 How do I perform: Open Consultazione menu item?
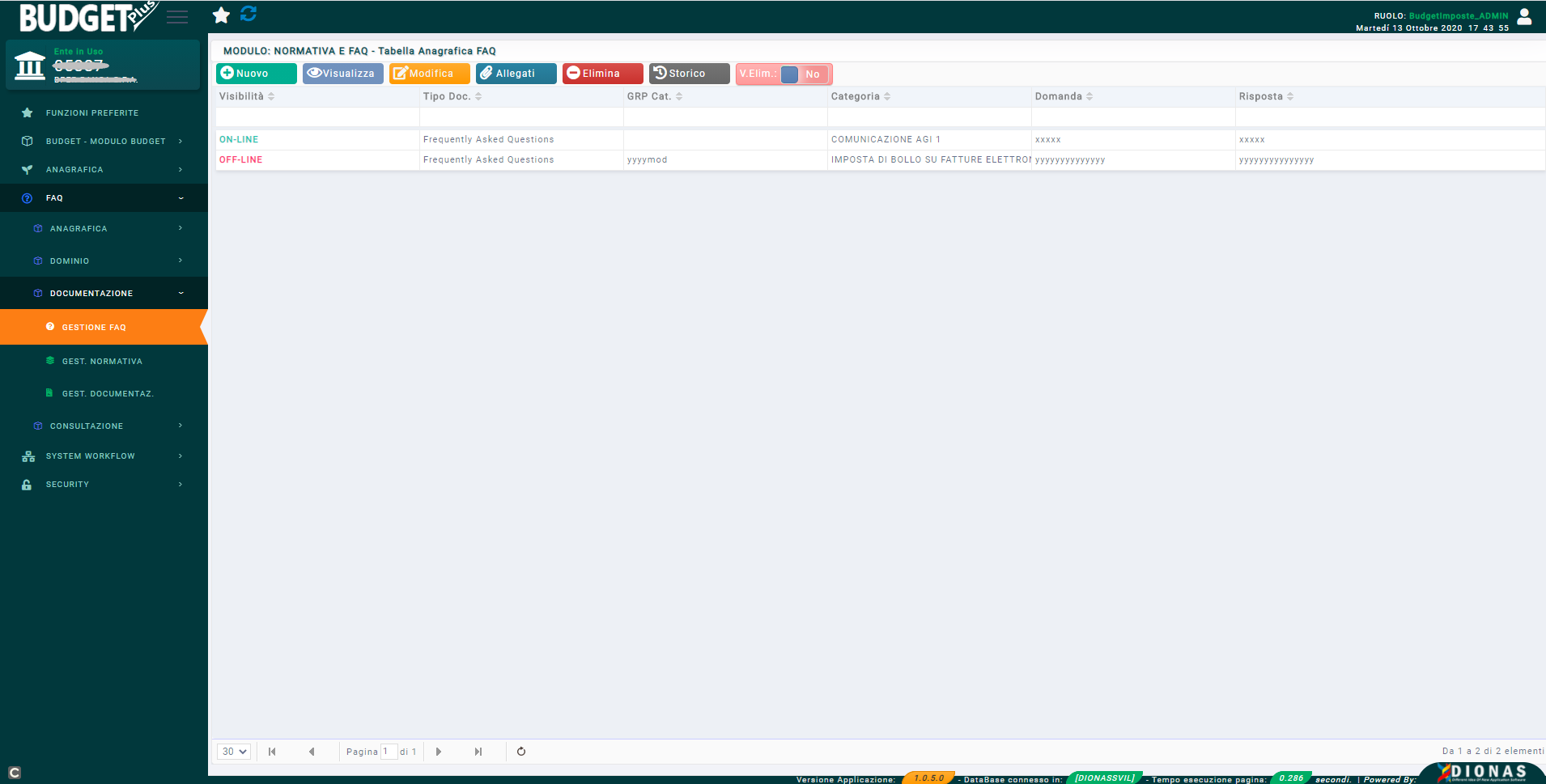pos(104,426)
